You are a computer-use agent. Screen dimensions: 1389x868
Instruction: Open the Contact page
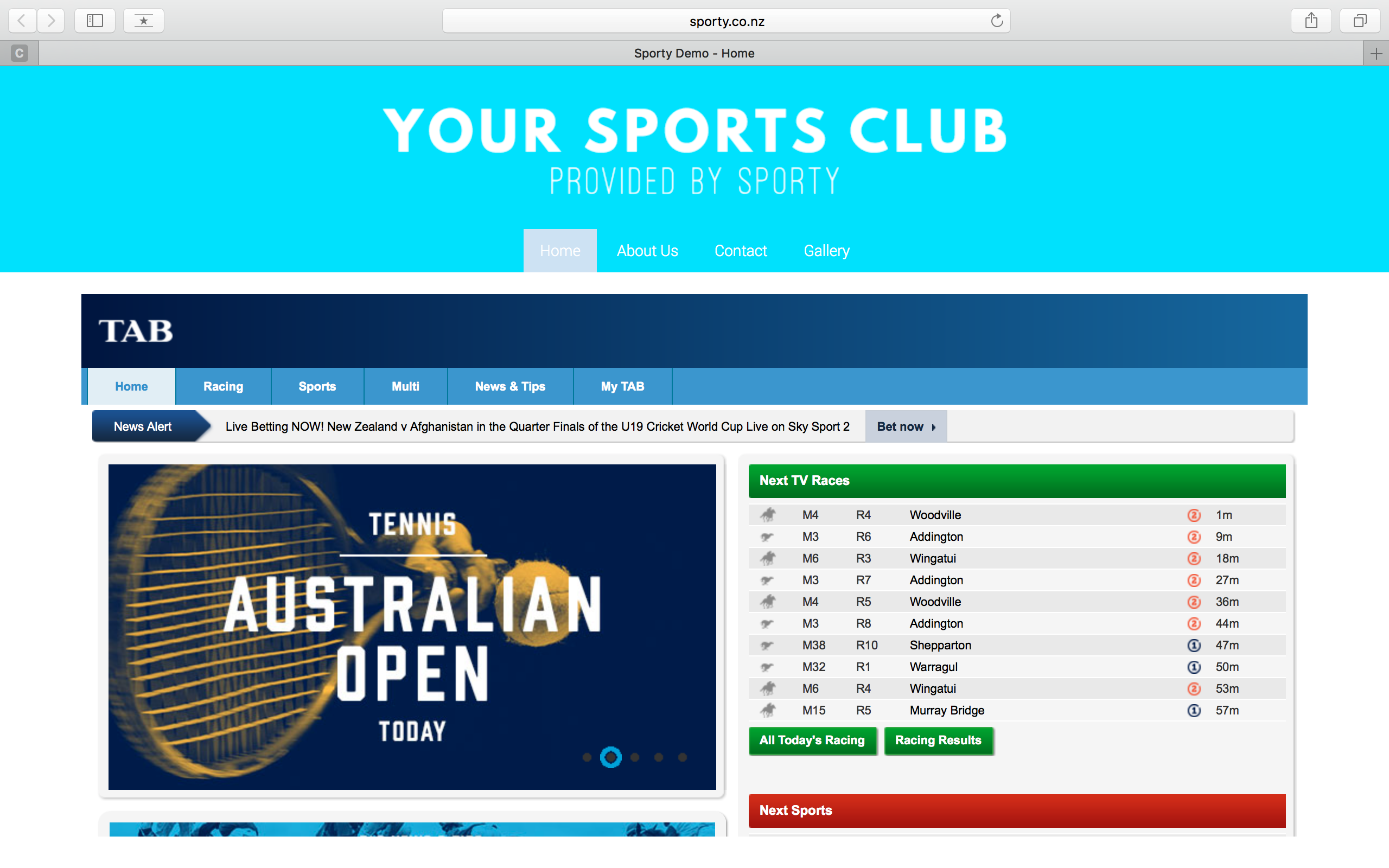pos(741,251)
